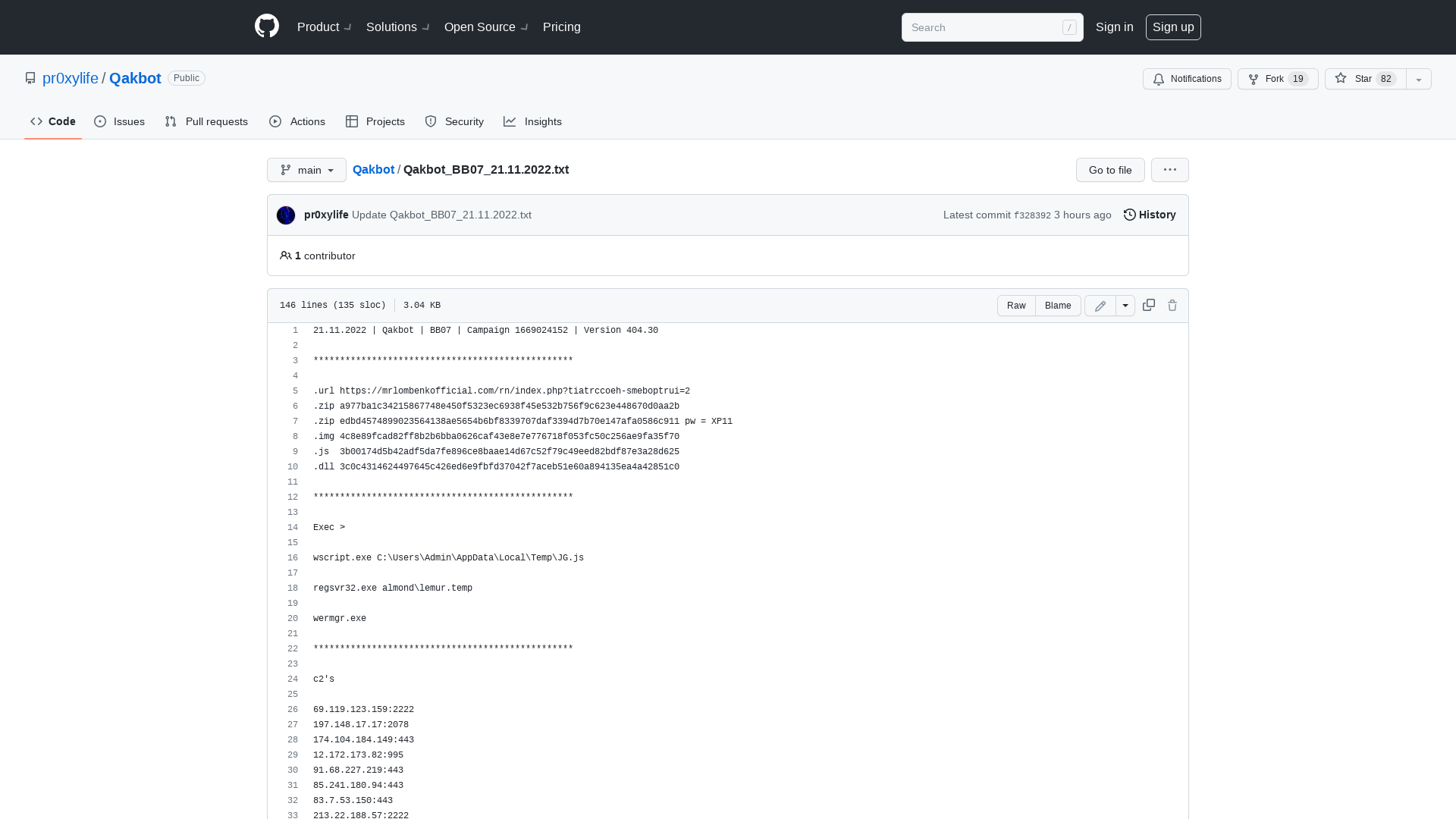
Task: Open the more options ellipsis menu
Action: [x=1169, y=170]
